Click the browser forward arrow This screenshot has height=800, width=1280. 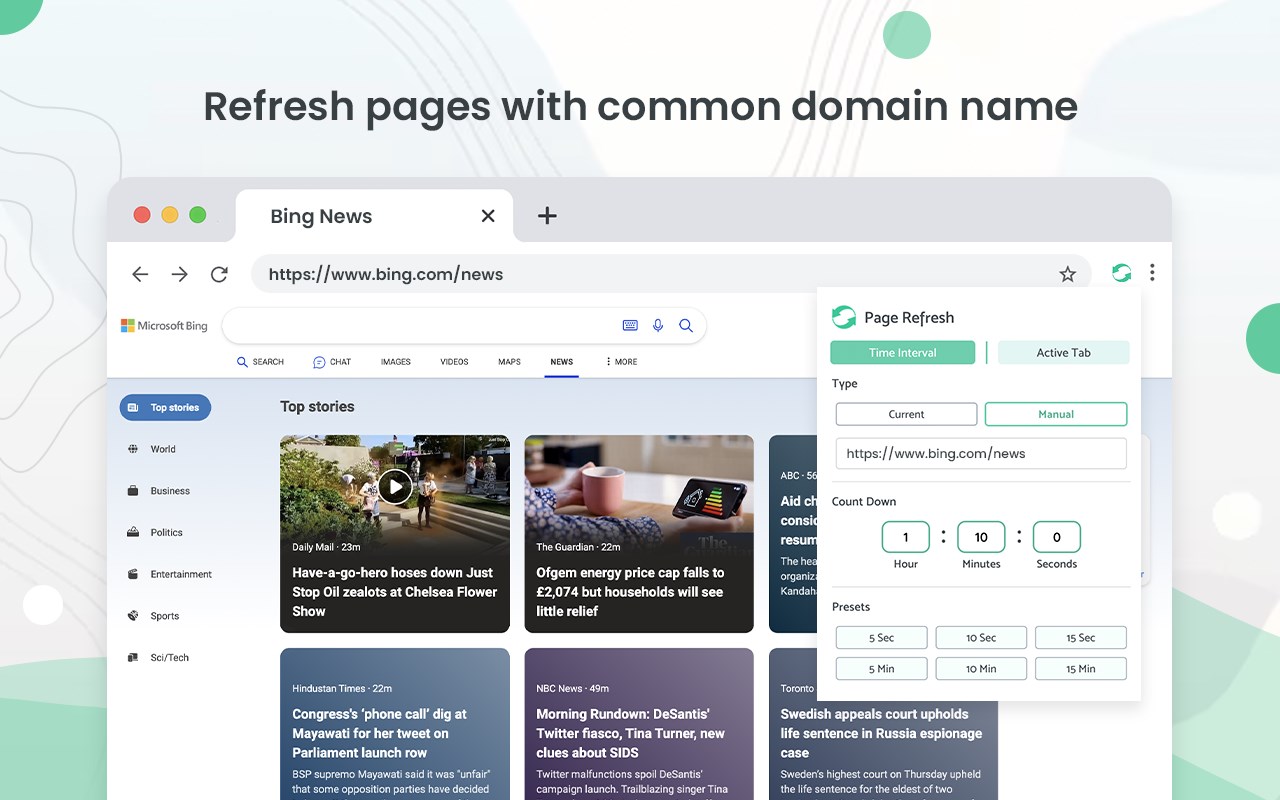coord(179,274)
